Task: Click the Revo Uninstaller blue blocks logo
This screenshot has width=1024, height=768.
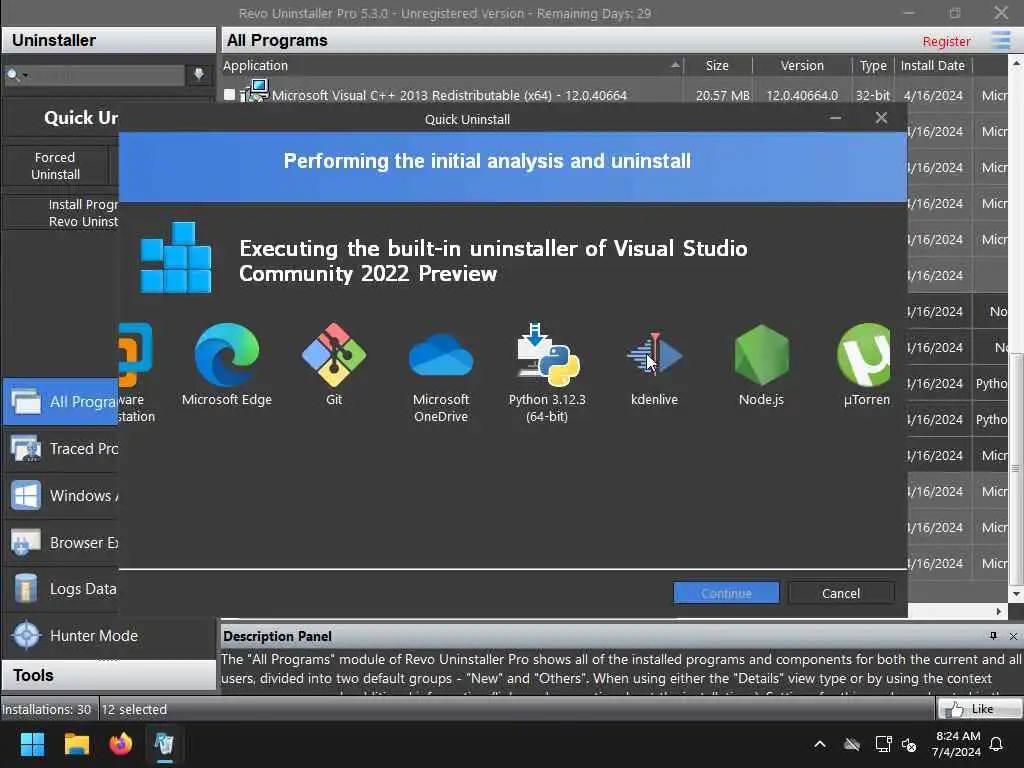Action: 176,258
